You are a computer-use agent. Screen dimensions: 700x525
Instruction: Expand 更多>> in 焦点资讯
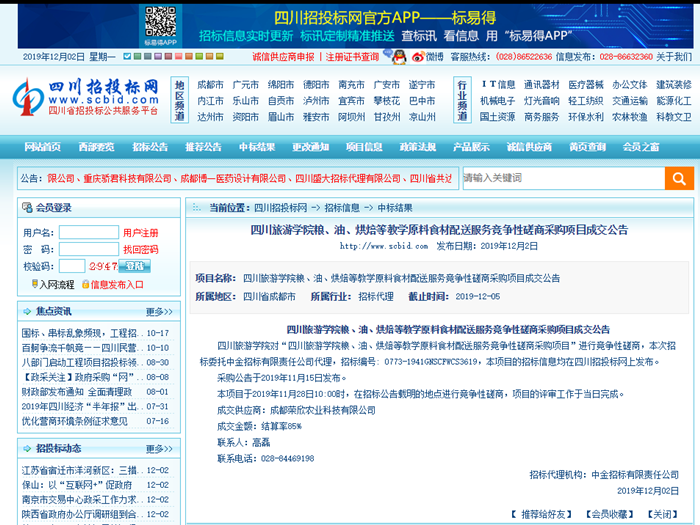tap(159, 312)
